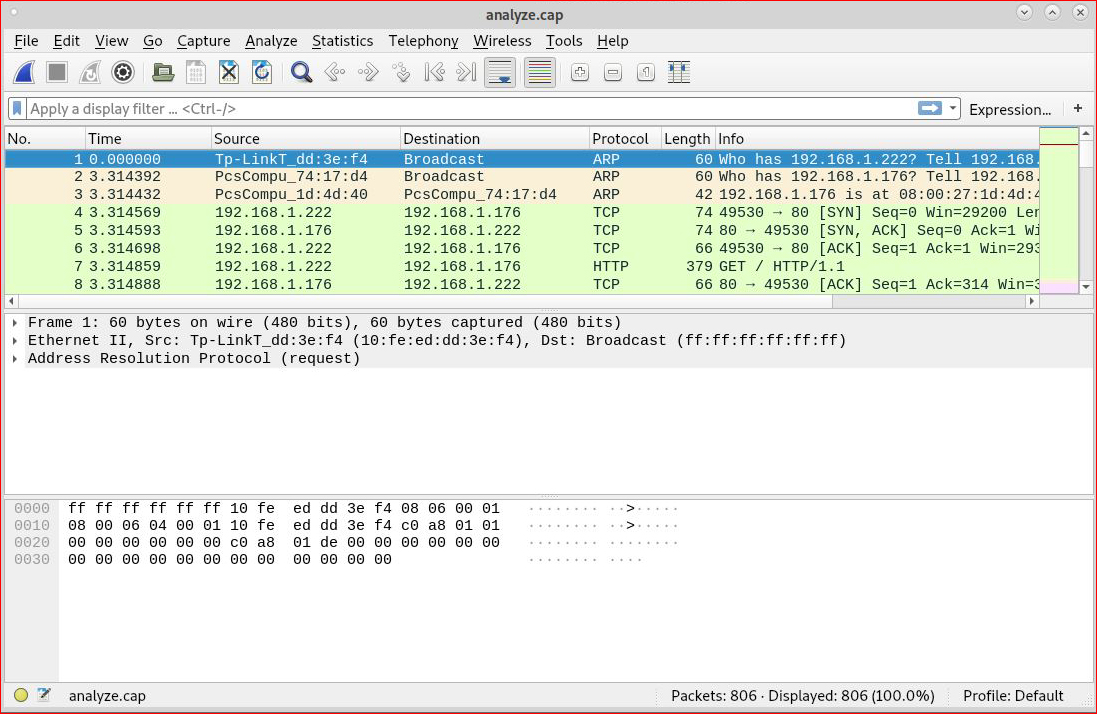
Task: Expand the Address Resolution Protocol row
Action: point(15,359)
